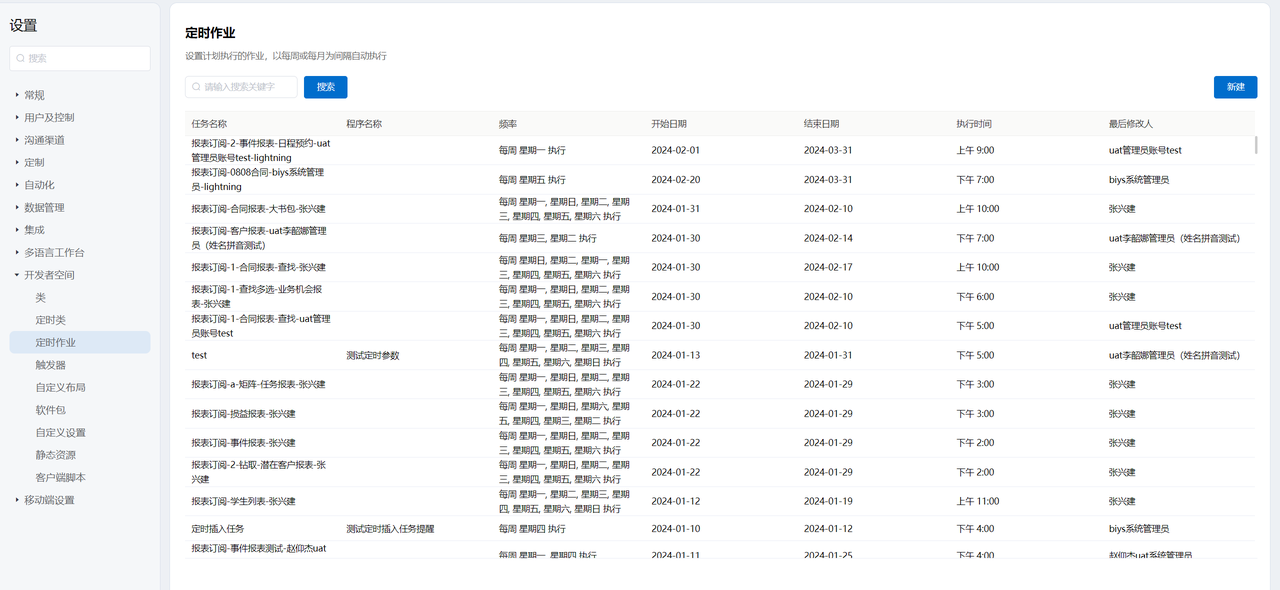1280x590 pixels.
Task: Open 自定义布局 under developer space
Action: pos(60,387)
